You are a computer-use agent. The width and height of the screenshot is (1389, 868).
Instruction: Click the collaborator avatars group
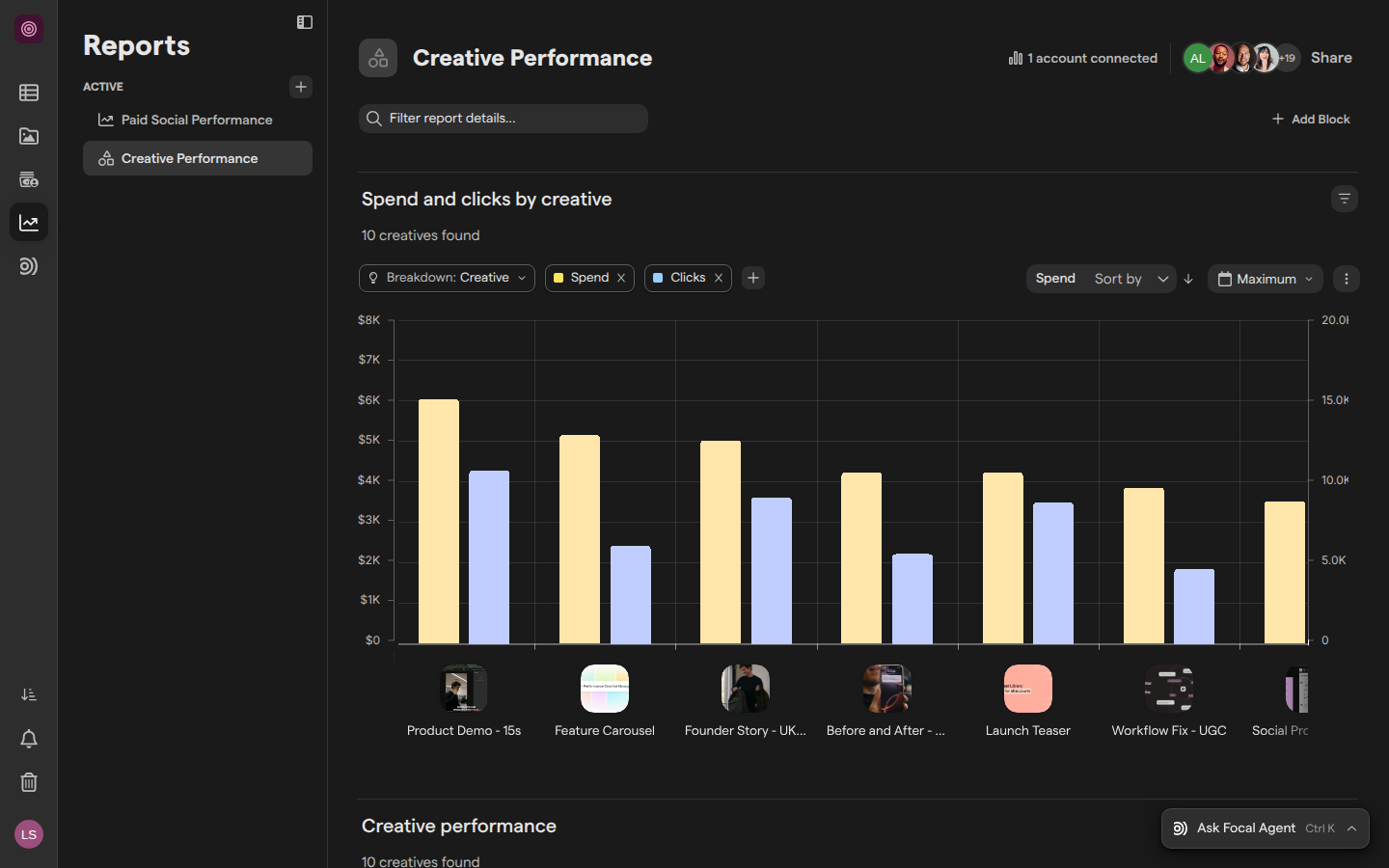(x=1241, y=58)
